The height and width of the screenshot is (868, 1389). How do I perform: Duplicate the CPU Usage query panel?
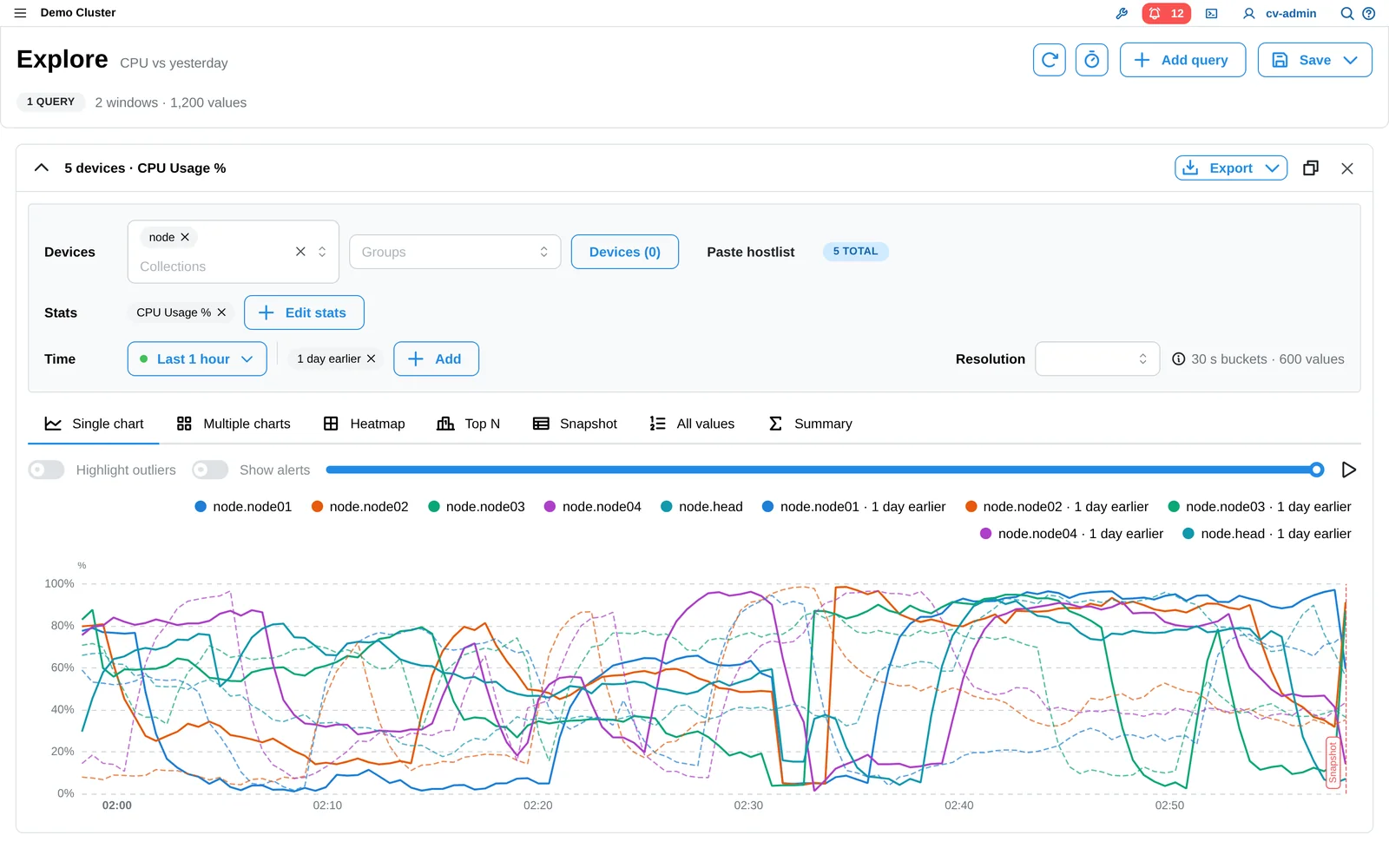click(x=1311, y=168)
